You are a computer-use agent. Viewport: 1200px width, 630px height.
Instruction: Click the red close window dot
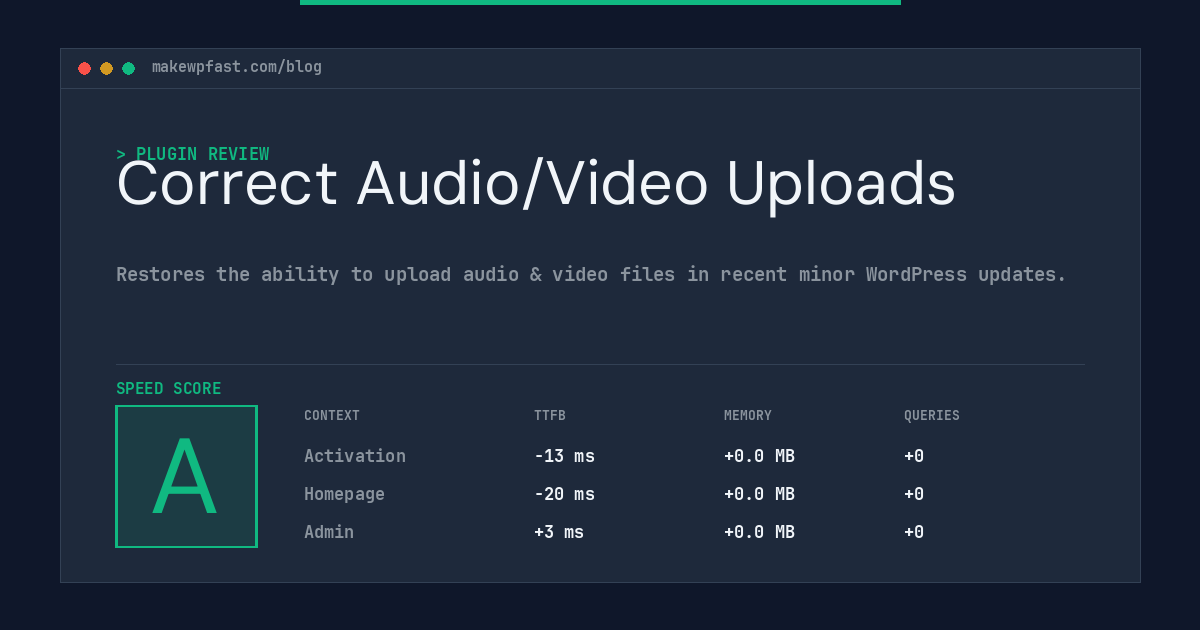click(x=84, y=68)
